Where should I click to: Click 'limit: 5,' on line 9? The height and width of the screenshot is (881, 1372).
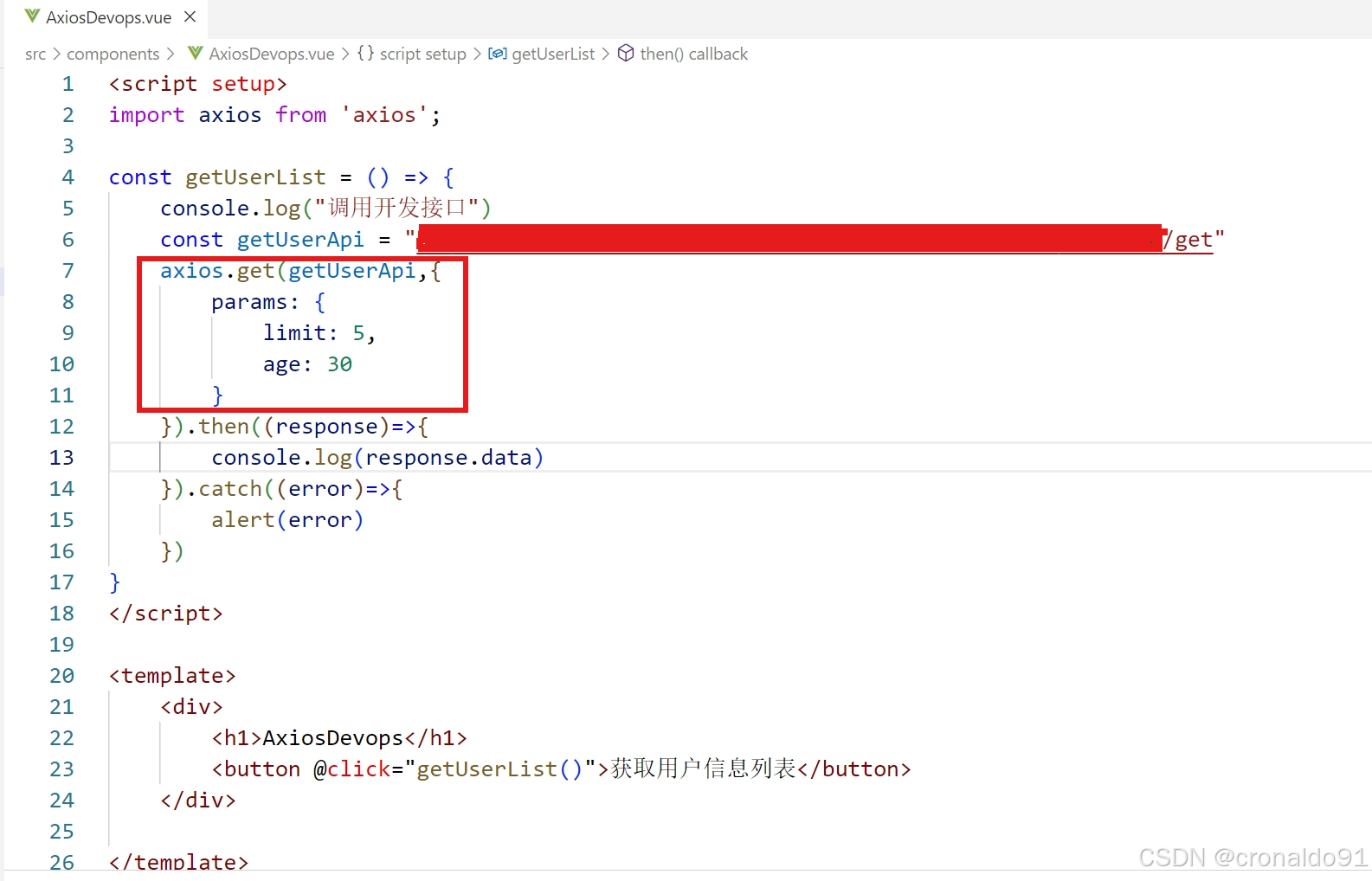[x=319, y=333]
